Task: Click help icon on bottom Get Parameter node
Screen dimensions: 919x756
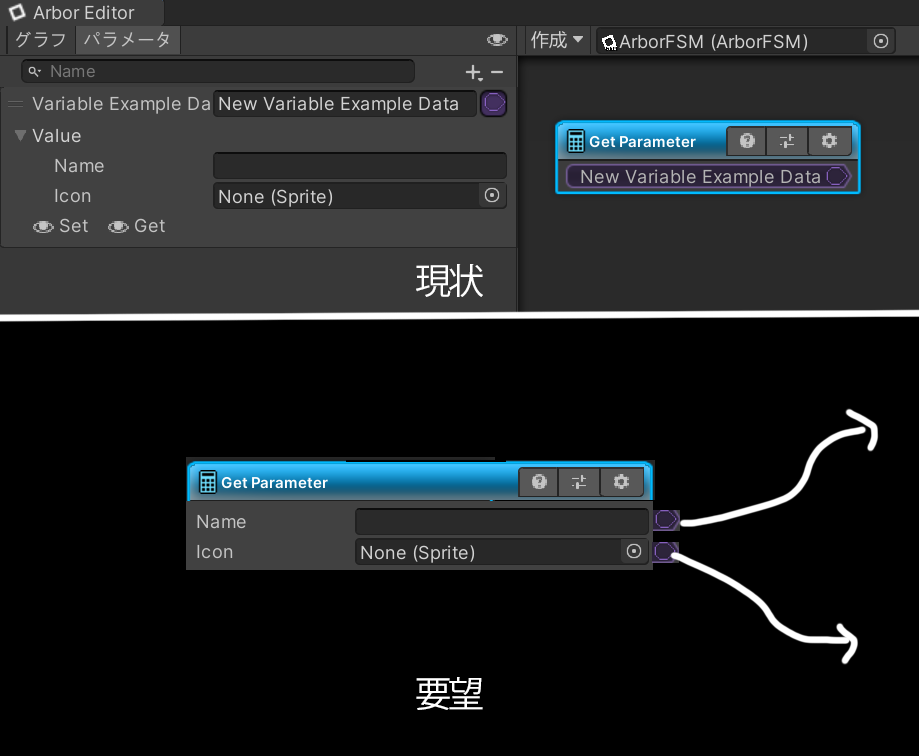Action: pos(540,482)
